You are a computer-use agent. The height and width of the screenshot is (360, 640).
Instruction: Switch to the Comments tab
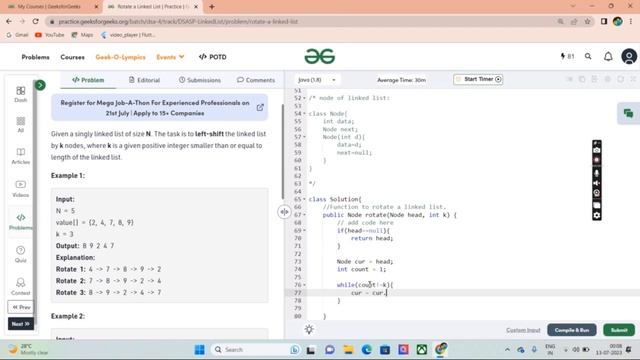tap(256, 80)
